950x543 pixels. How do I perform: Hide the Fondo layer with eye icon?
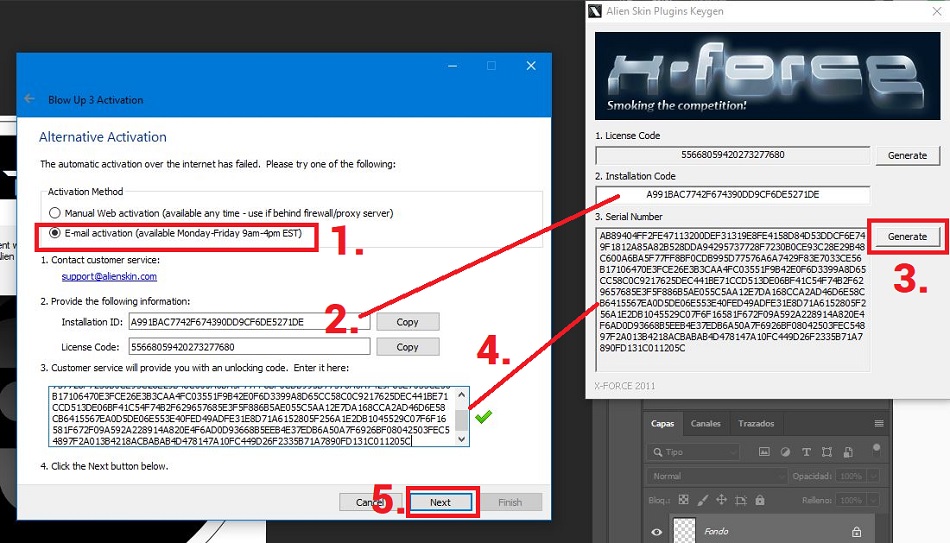(x=657, y=532)
